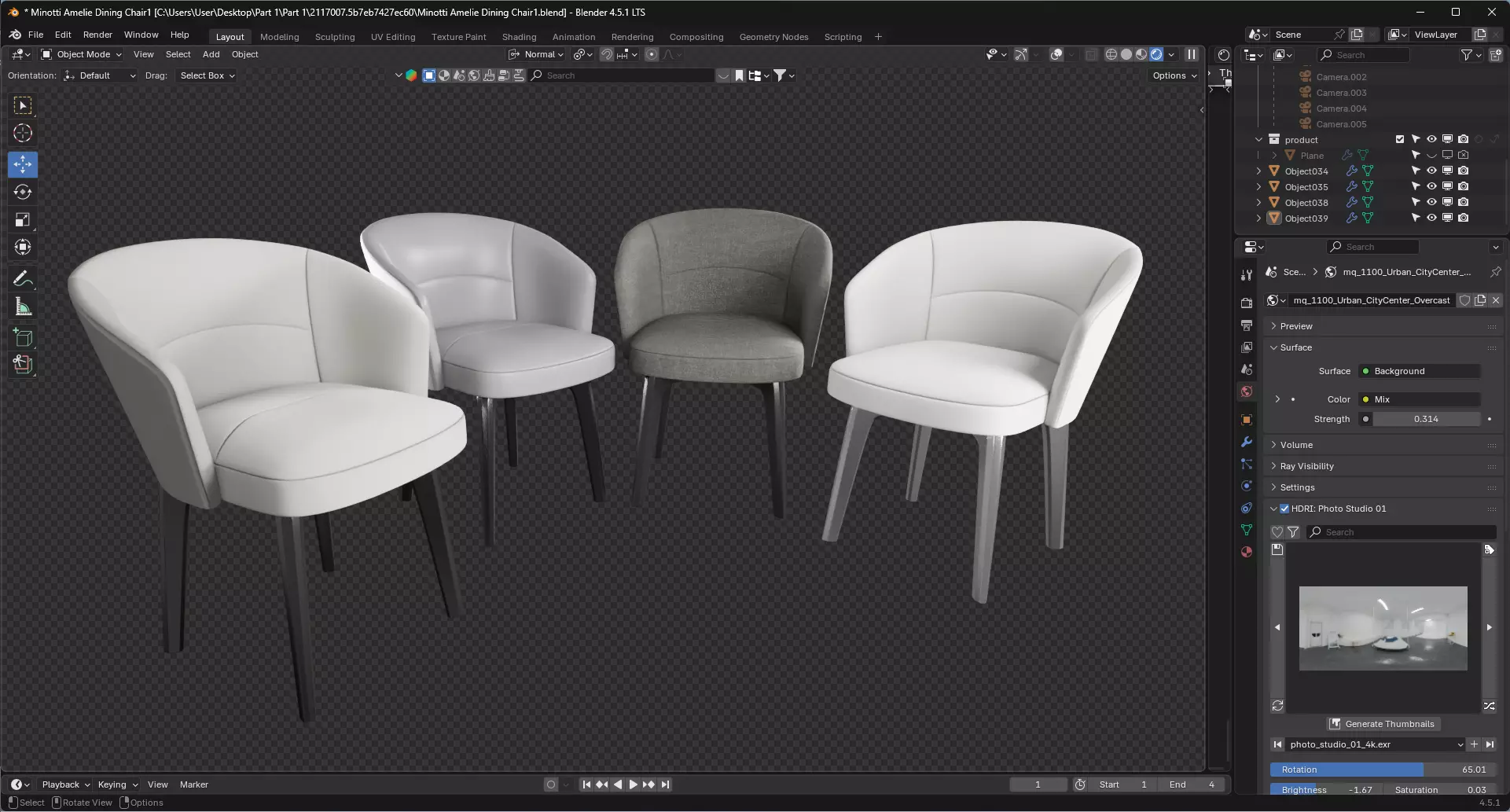1510x812 pixels.
Task: Open the Modifier properties tab
Action: (1247, 442)
